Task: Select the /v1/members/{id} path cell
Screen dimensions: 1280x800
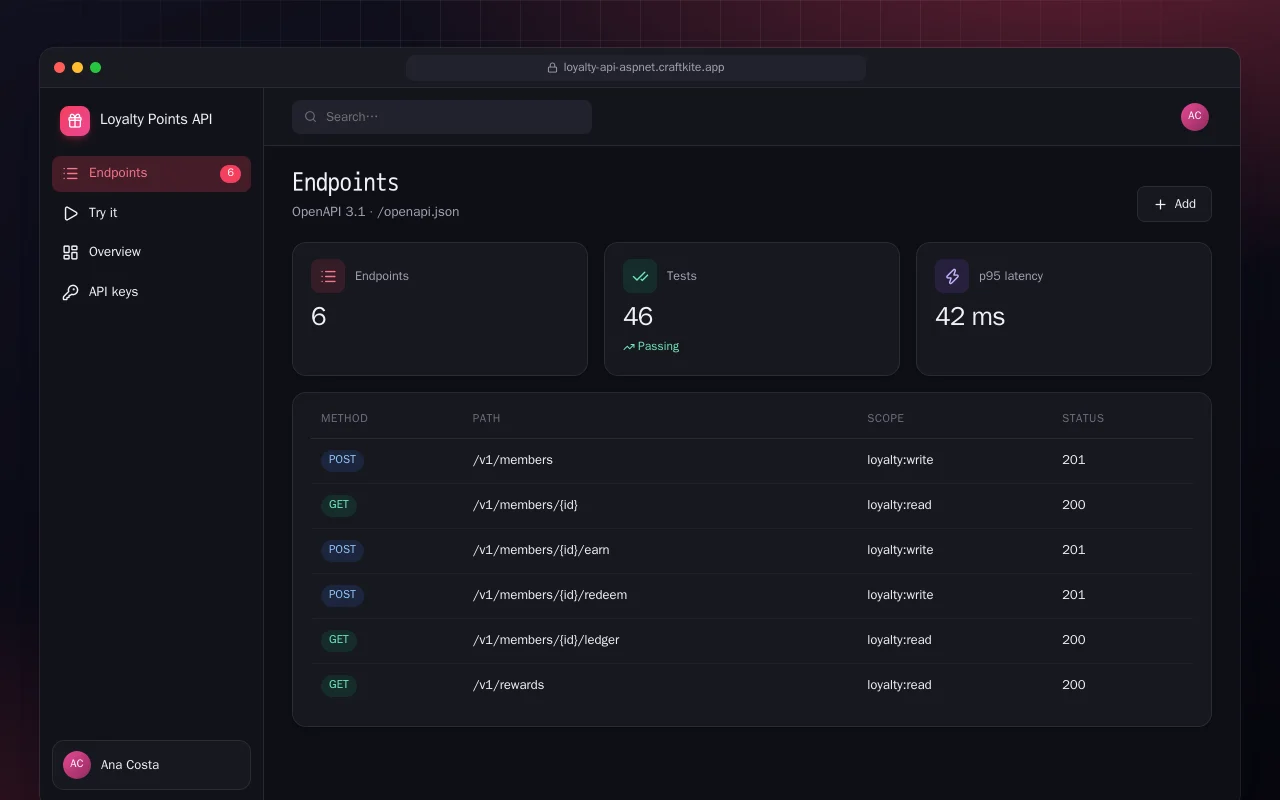Action: tap(525, 505)
